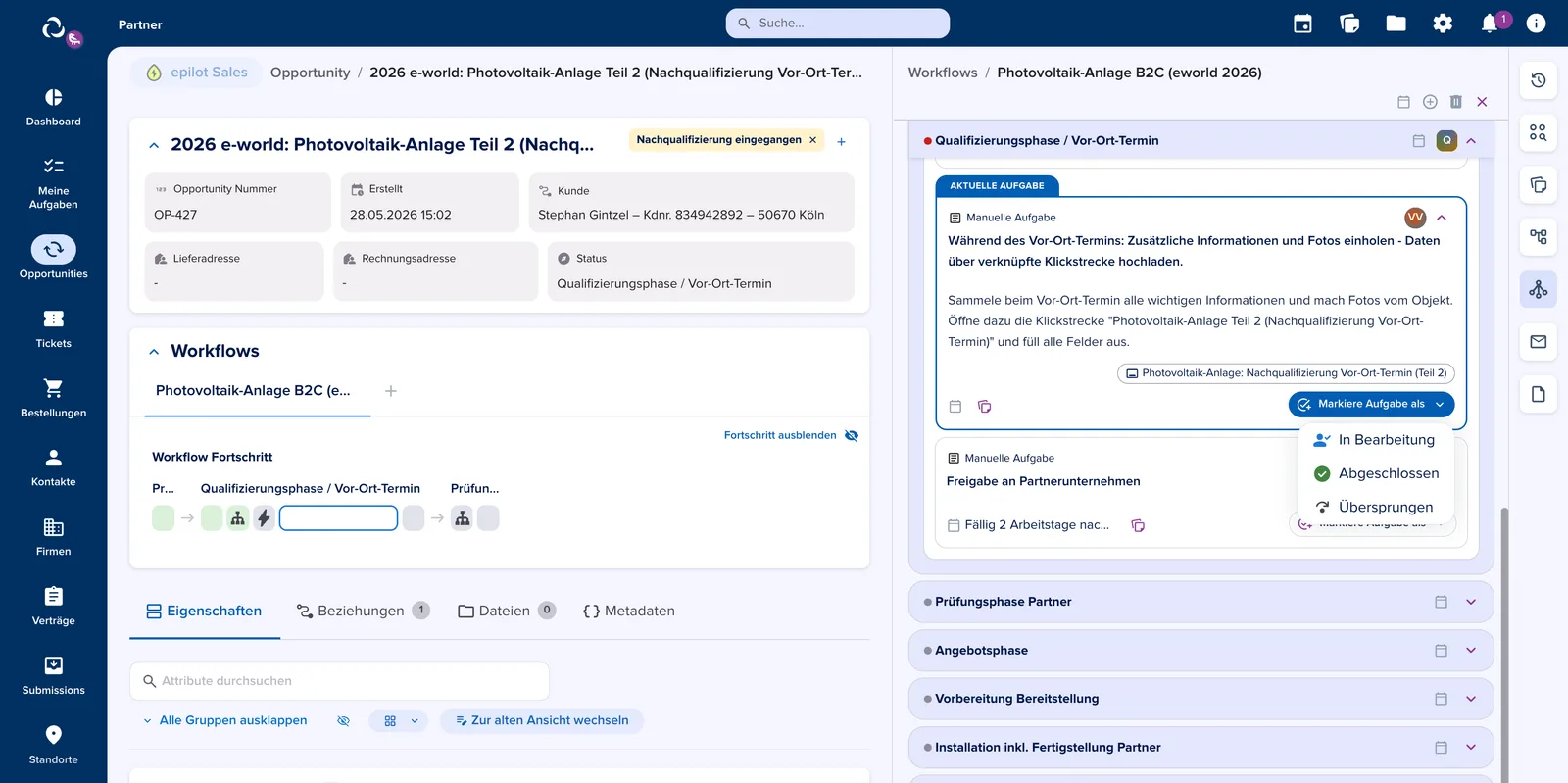Image resolution: width=1568 pixels, height=783 pixels.
Task: Expand the Prüfungsphase Partner section
Action: click(1471, 602)
